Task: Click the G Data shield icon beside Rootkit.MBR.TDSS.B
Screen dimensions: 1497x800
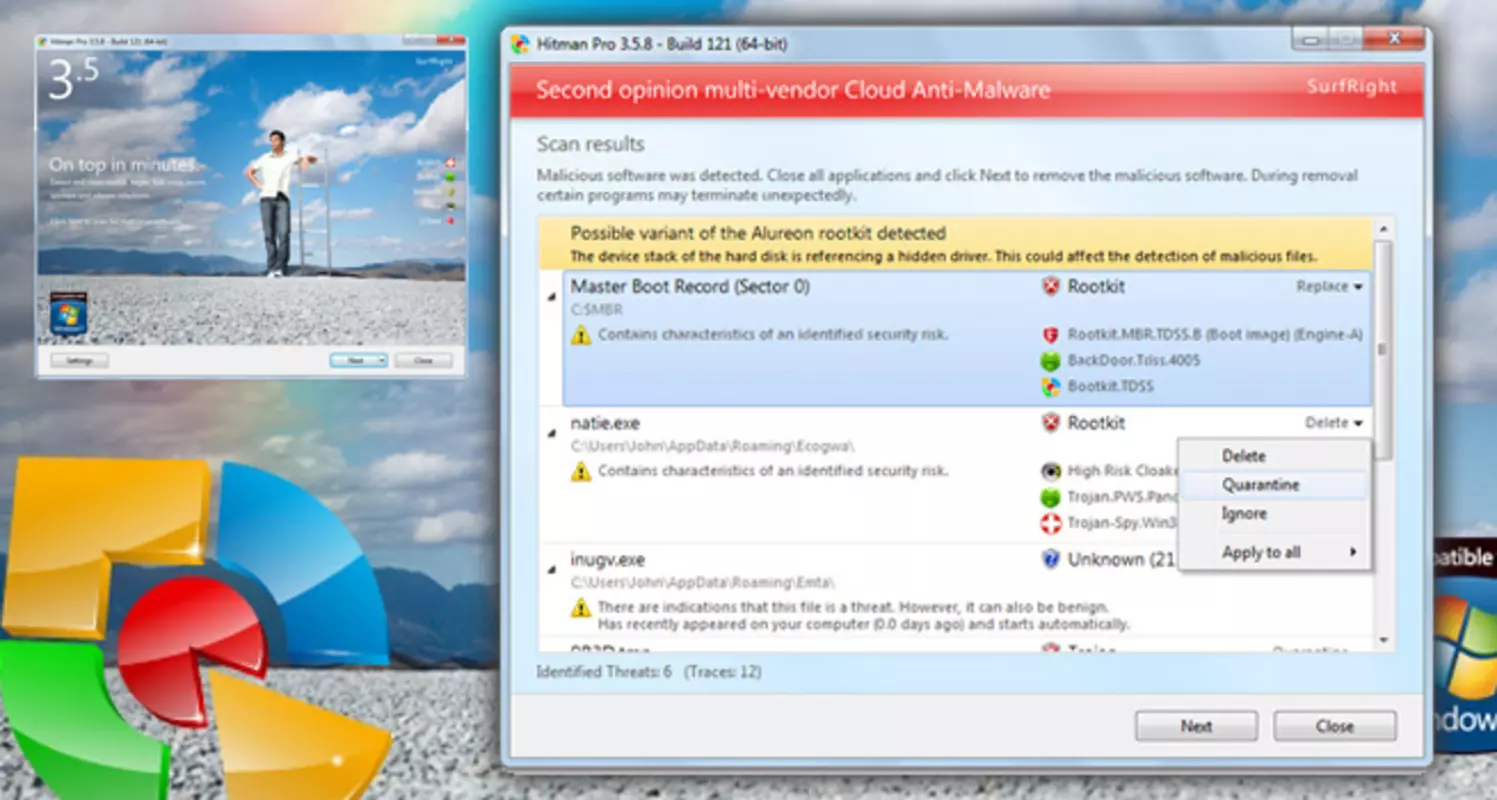Action: click(x=1050, y=335)
